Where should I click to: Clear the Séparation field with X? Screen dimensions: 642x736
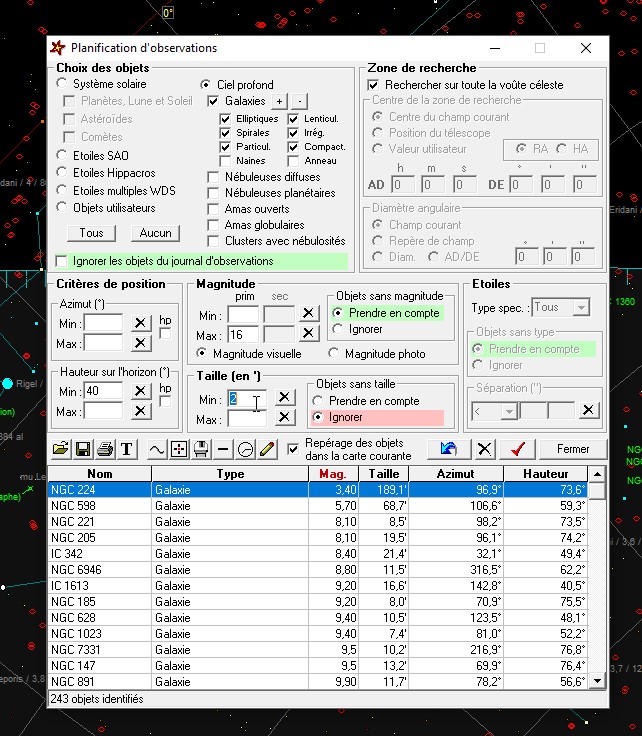(x=588, y=410)
